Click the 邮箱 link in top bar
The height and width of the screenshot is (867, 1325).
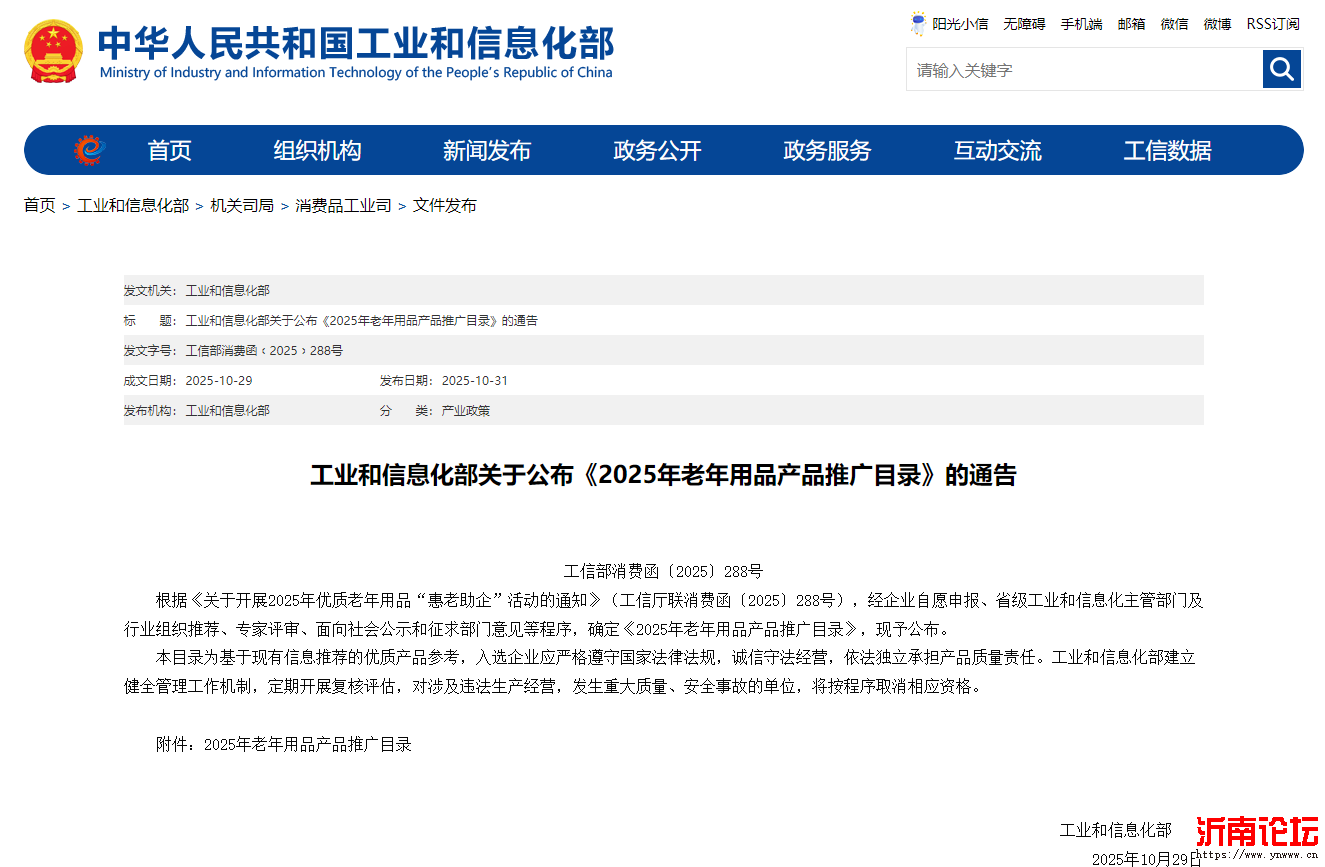(x=1131, y=24)
